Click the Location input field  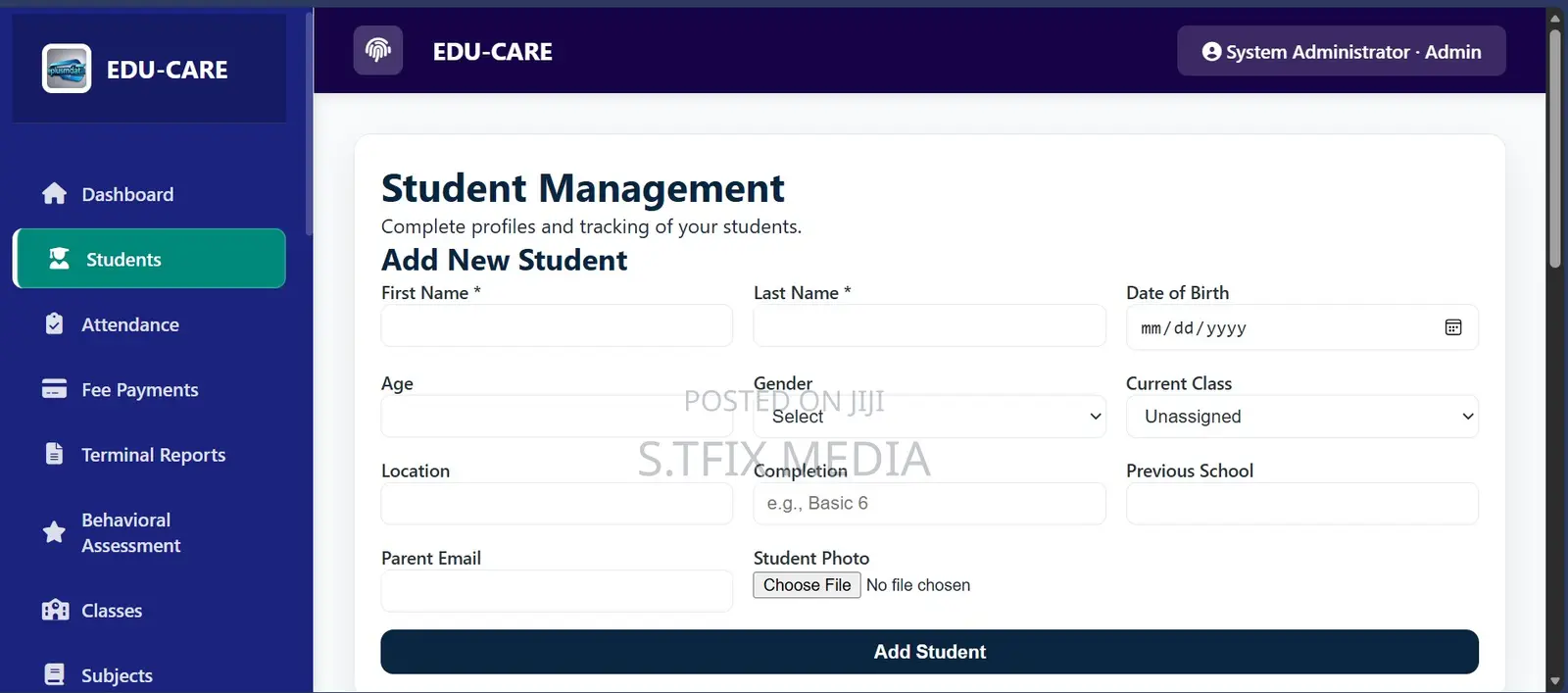557,503
